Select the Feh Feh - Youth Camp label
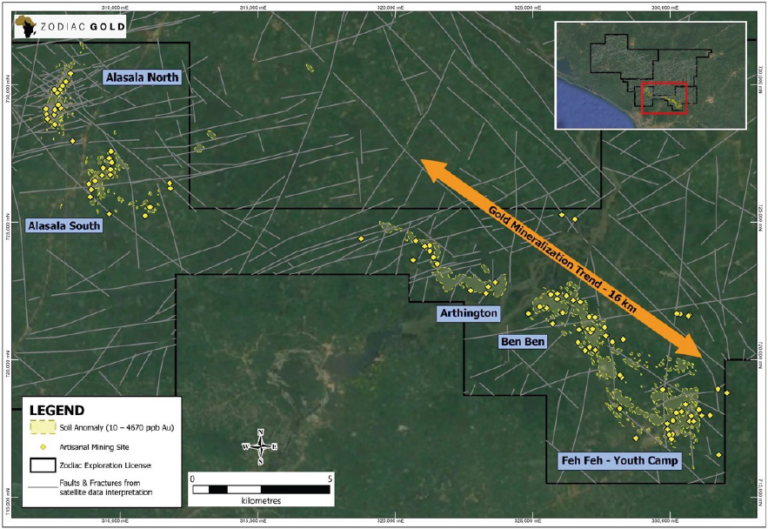 pyautogui.click(x=619, y=461)
